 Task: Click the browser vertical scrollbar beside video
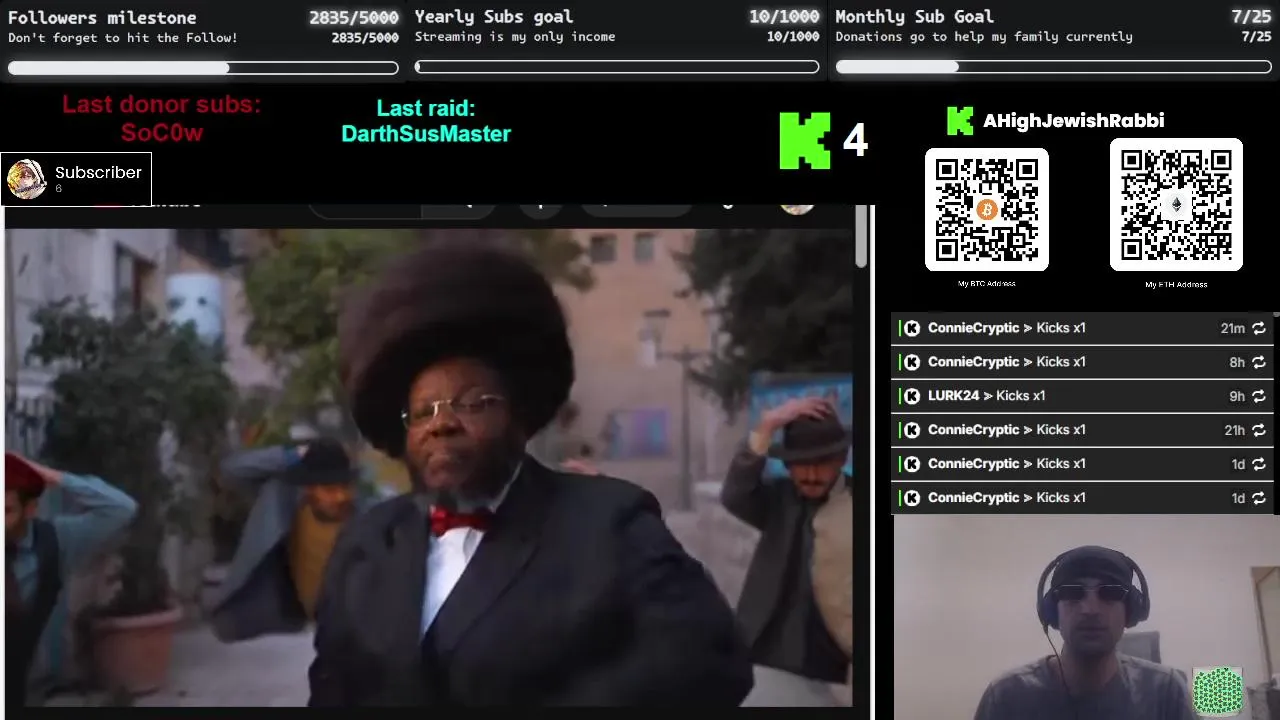pyautogui.click(x=861, y=237)
